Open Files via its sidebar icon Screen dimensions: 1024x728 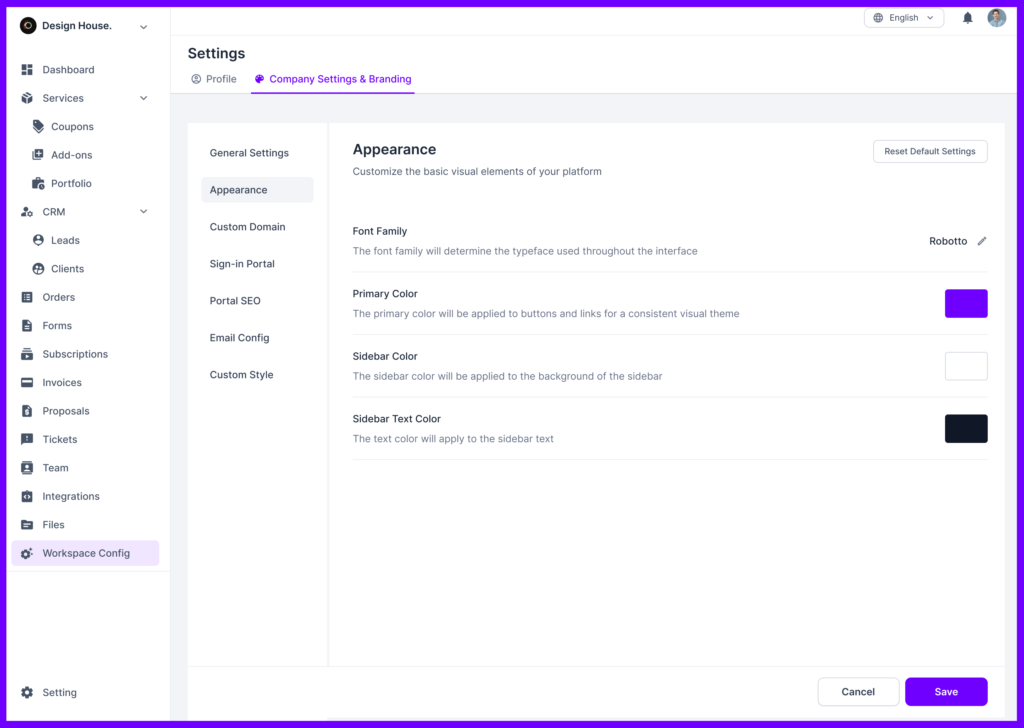tap(28, 524)
